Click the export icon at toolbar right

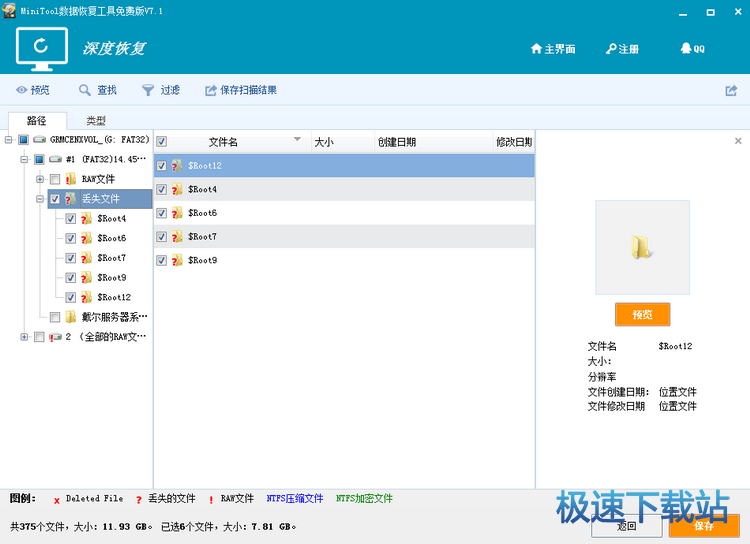click(731, 90)
